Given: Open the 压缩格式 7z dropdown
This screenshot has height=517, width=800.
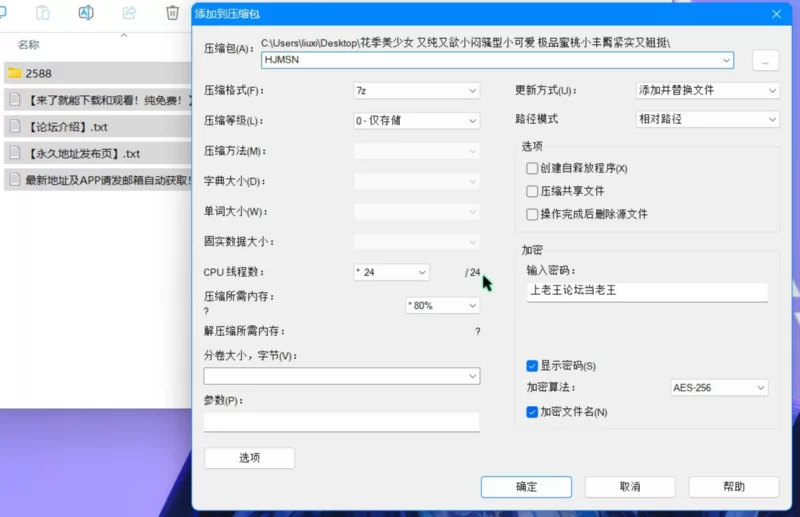Looking at the screenshot, I should click(x=416, y=91).
